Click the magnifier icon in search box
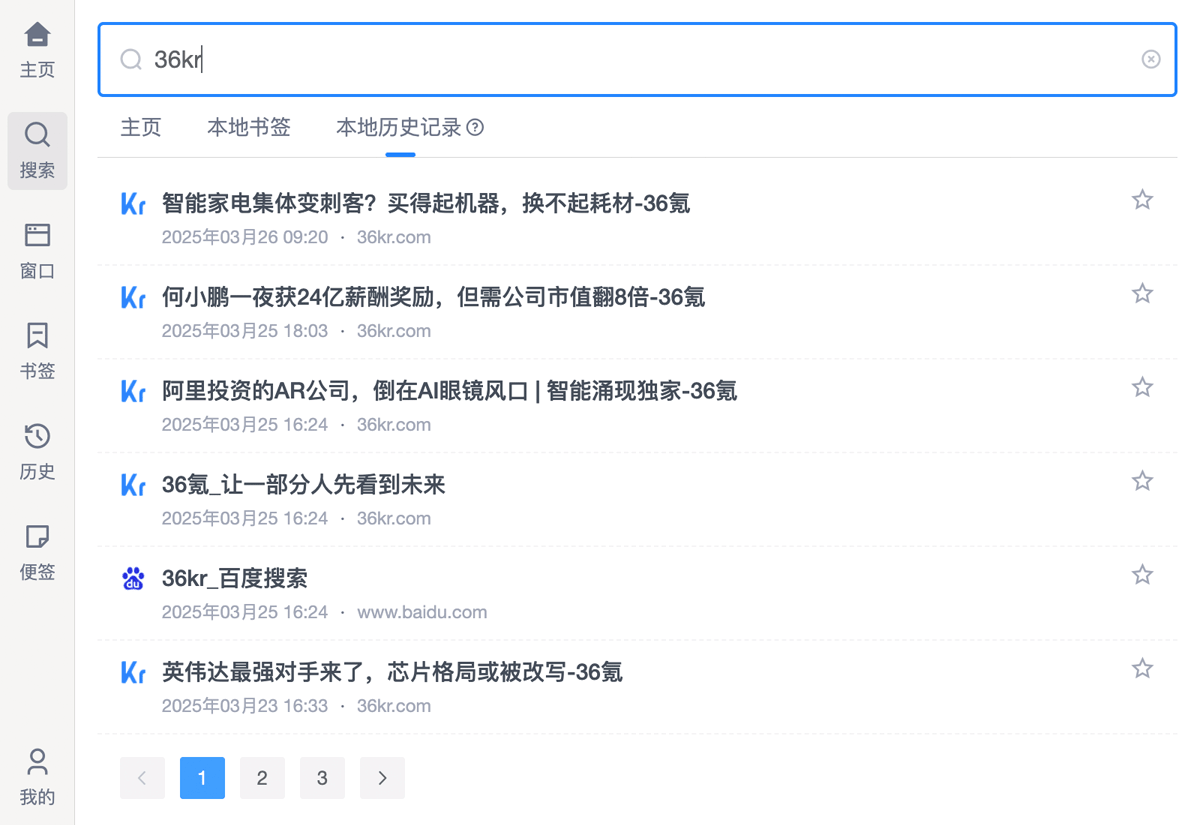This screenshot has height=825, width=1200. [x=131, y=60]
